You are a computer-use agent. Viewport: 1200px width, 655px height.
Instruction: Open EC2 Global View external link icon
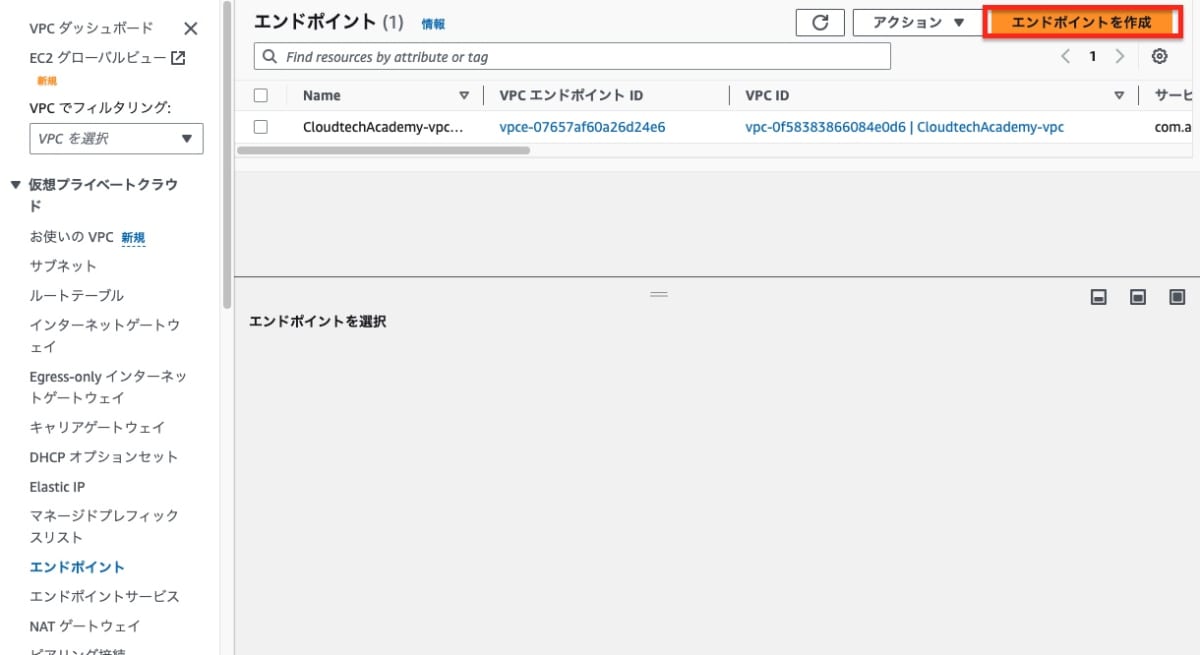tap(178, 58)
